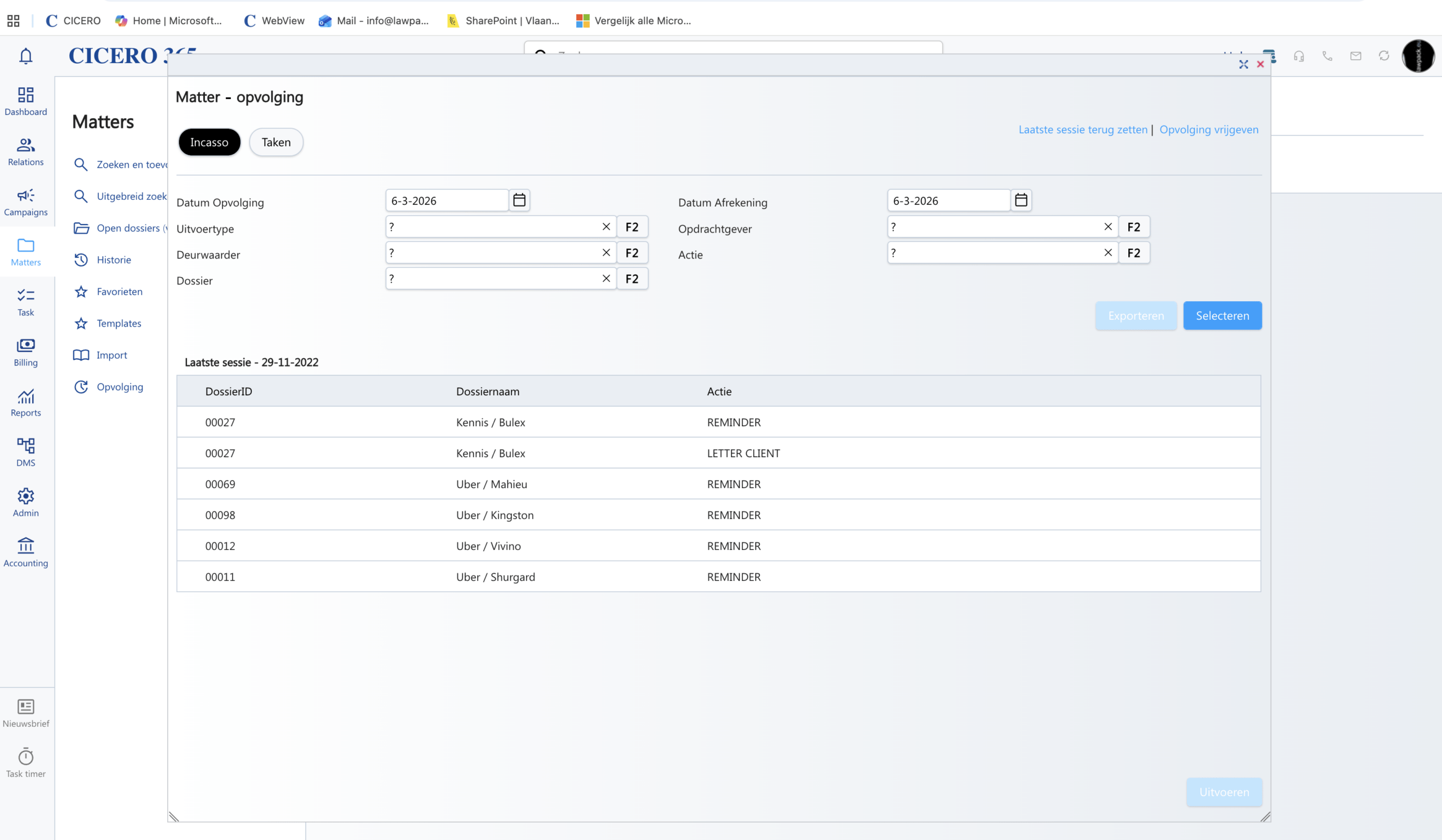Viewport: 1442px width, 840px height.
Task: Click Laatste sessie terug zetten link
Action: (x=1083, y=129)
